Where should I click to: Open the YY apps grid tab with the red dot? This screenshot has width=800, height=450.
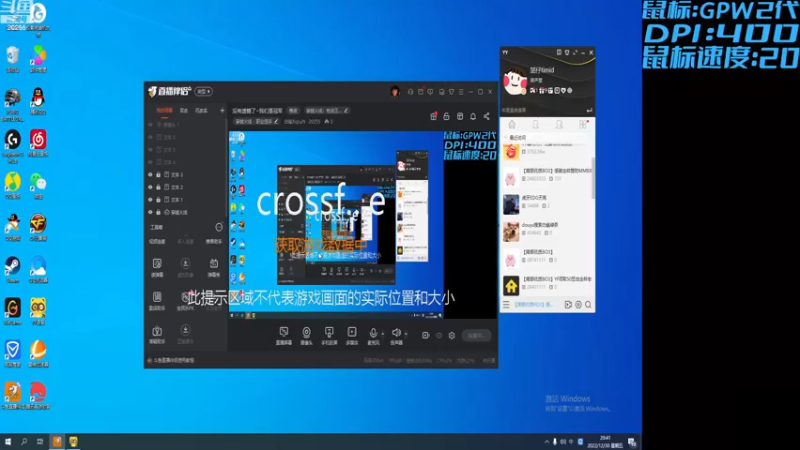coord(583,124)
